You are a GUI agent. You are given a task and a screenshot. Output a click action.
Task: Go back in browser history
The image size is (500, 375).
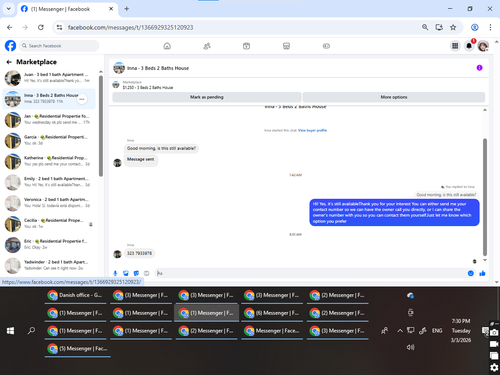click(10, 27)
